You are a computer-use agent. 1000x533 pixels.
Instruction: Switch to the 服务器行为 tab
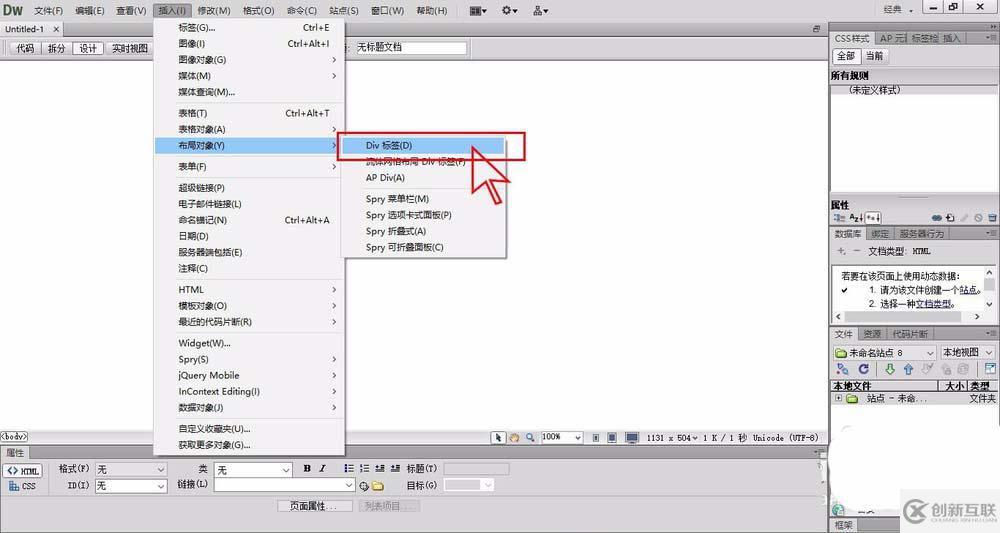(x=921, y=234)
